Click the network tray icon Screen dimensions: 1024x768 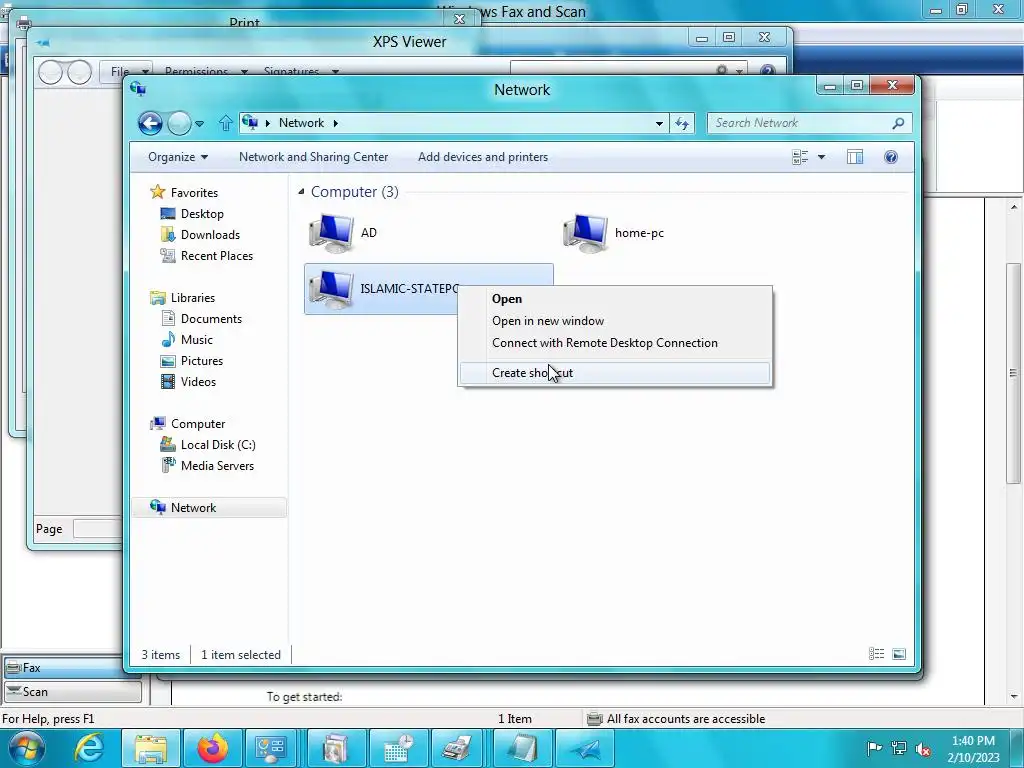(899, 748)
